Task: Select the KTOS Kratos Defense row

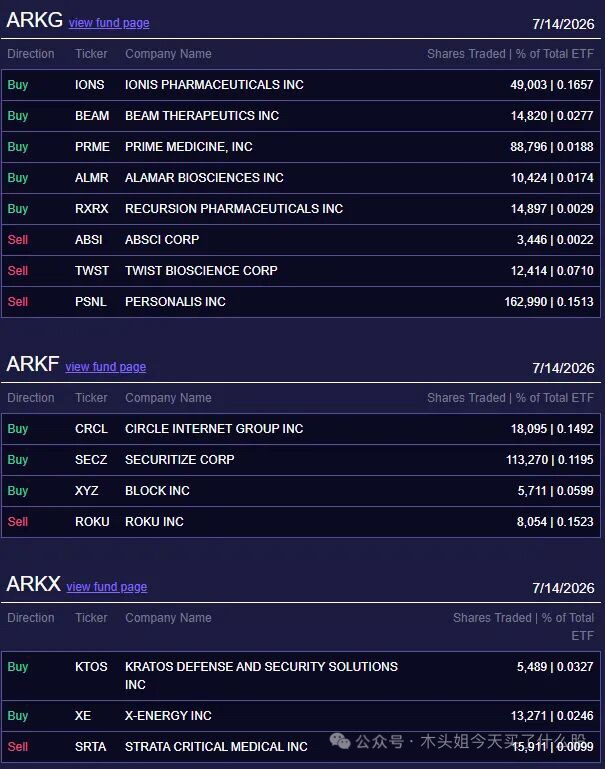Action: [301, 676]
